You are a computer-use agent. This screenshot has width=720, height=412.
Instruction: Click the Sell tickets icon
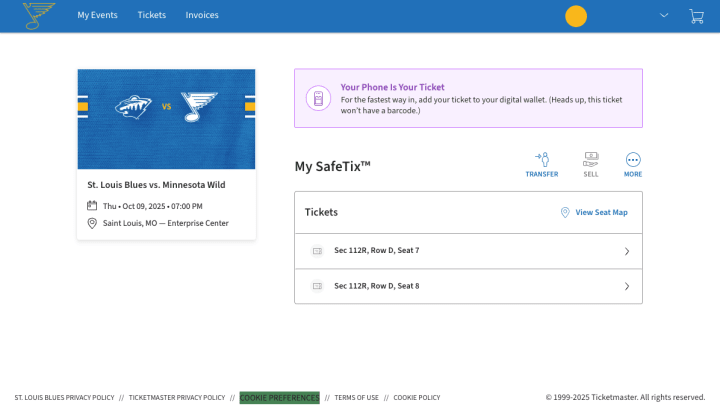click(x=591, y=160)
